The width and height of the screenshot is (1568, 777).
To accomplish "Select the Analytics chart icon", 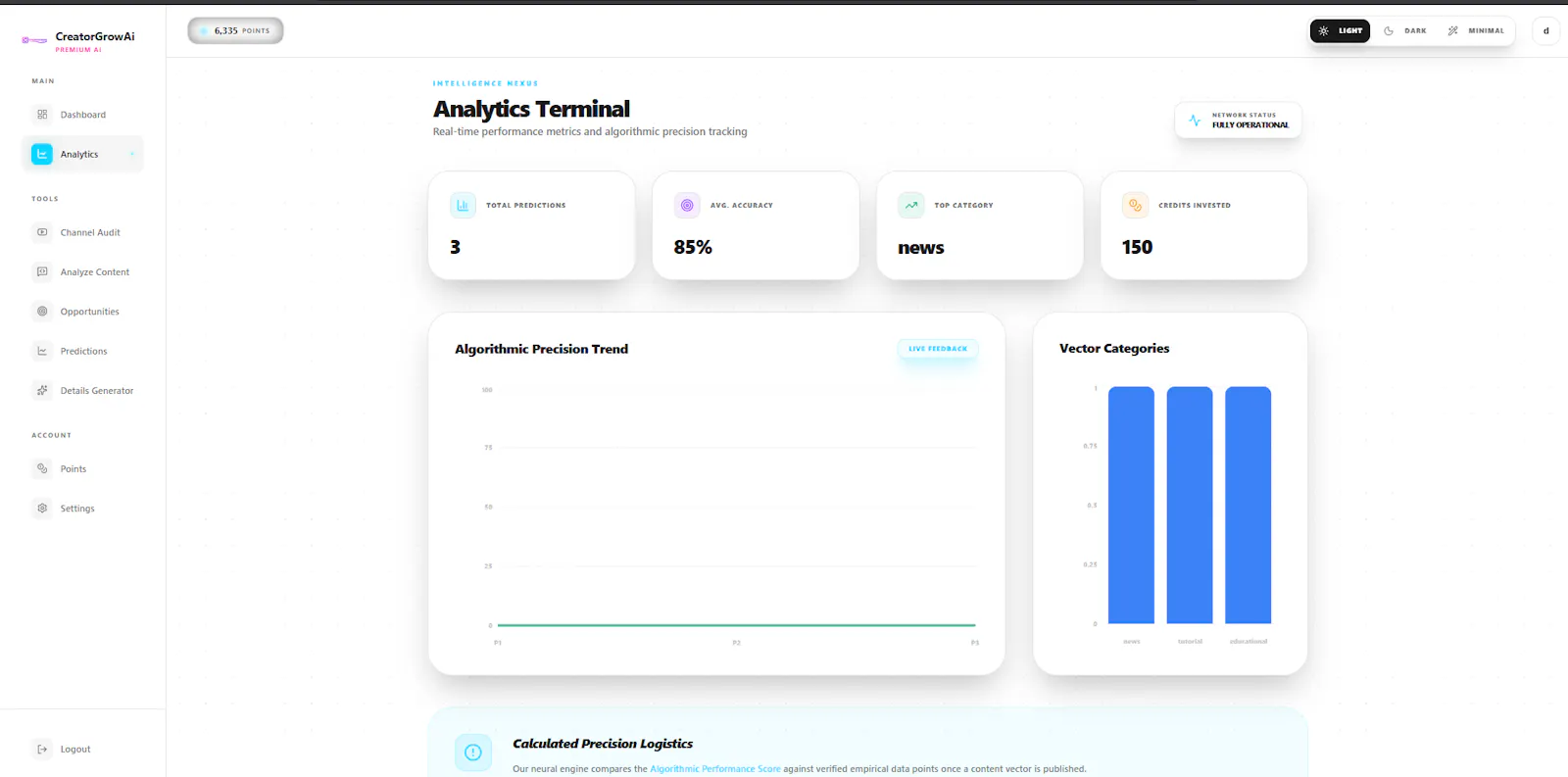I will pos(42,154).
